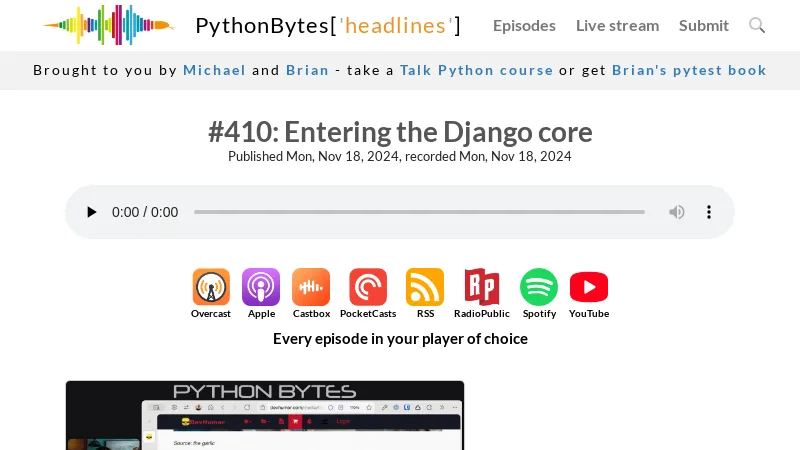Open the RadioPublic player icon

[x=482, y=287]
